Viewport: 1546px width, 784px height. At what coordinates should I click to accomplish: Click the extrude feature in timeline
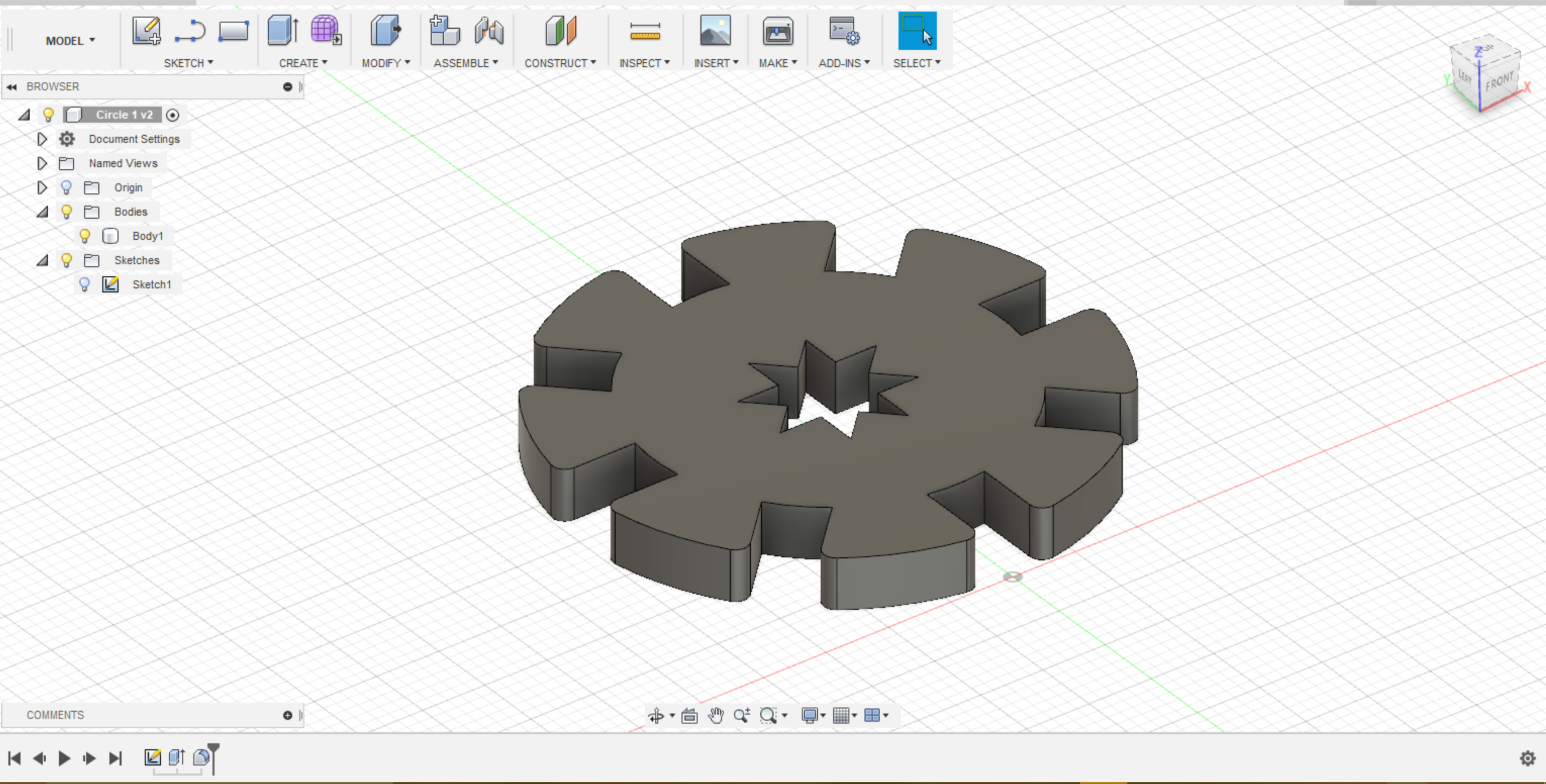(176, 758)
